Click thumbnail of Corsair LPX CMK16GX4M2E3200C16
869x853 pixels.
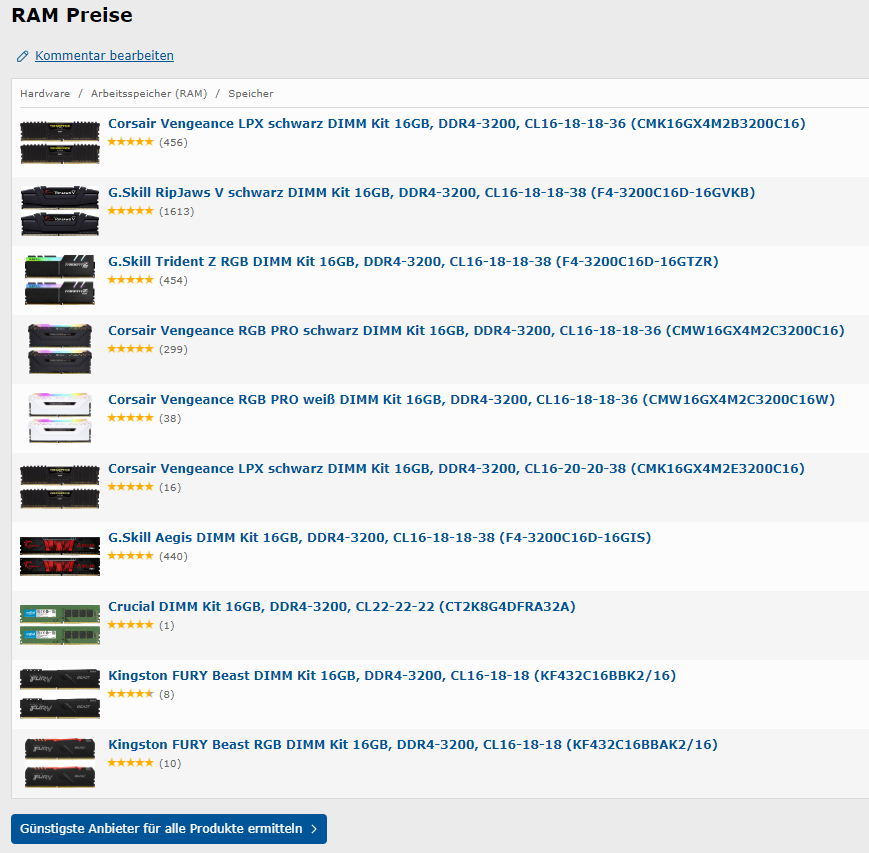pyautogui.click(x=60, y=487)
